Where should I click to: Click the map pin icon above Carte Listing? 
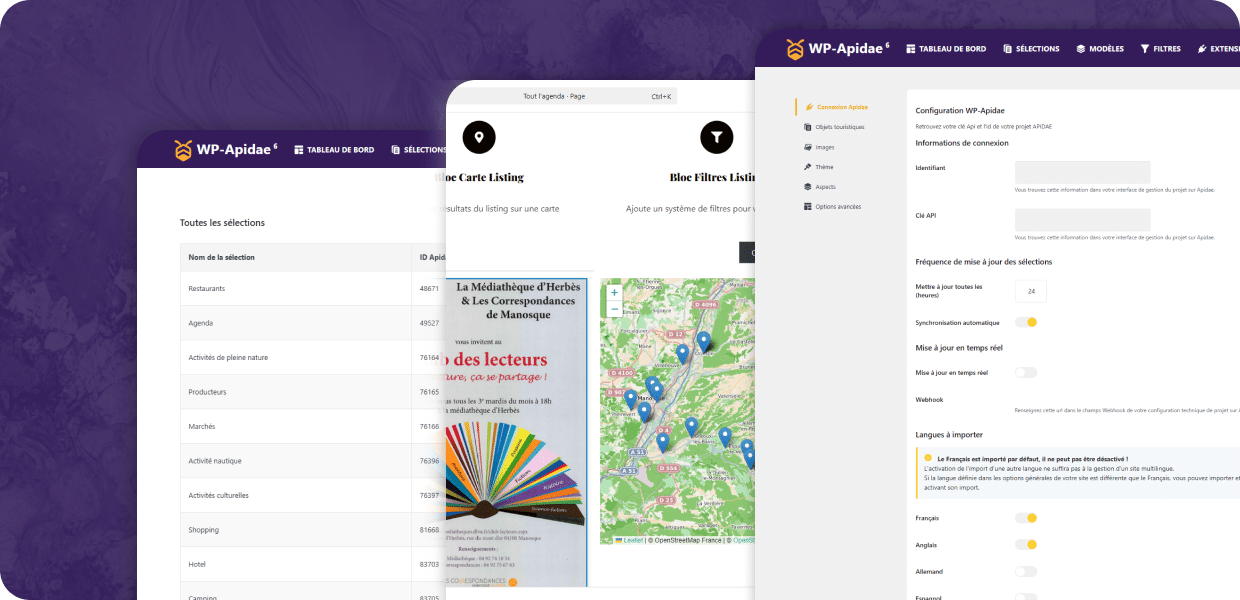click(x=479, y=137)
